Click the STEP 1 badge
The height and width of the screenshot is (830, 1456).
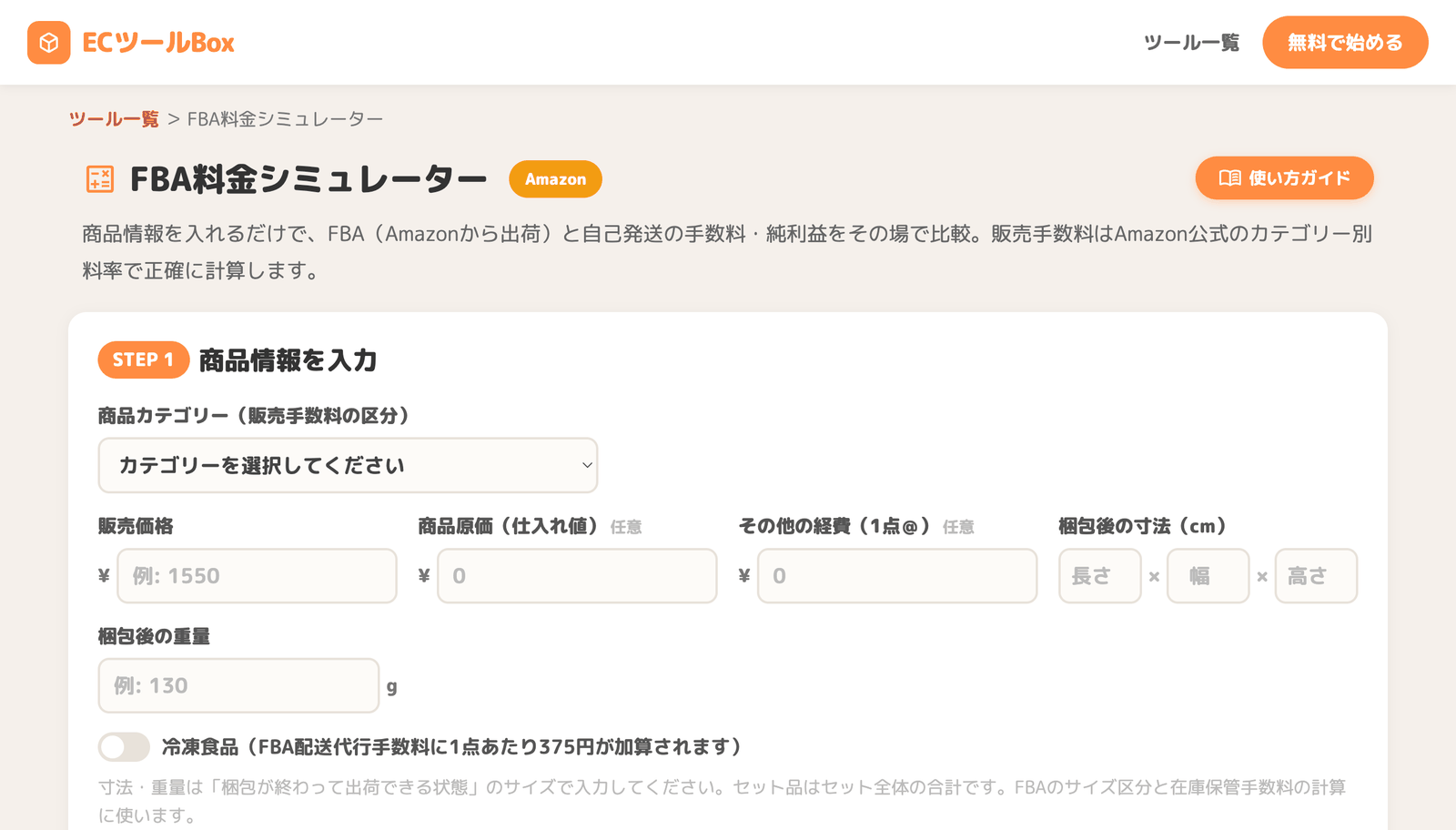(143, 359)
